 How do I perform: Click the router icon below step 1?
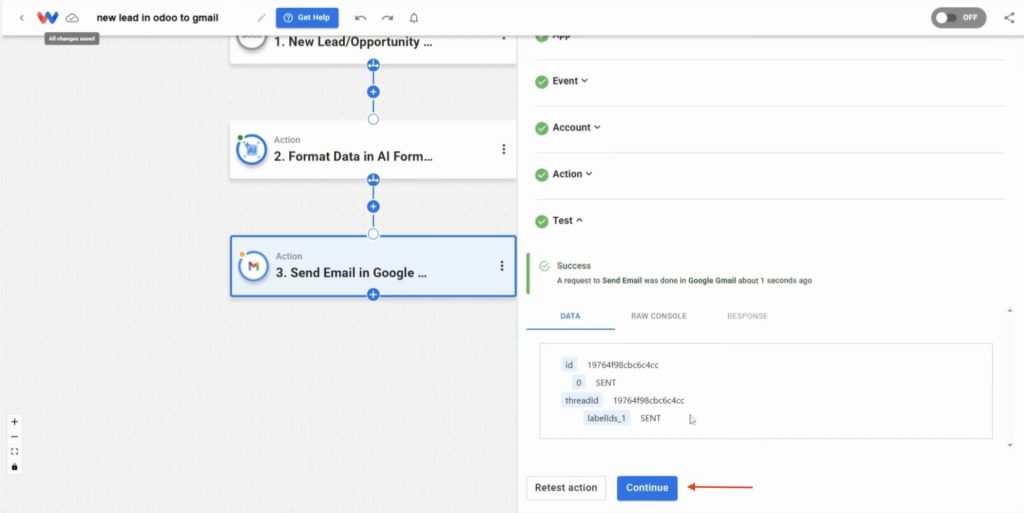click(373, 65)
